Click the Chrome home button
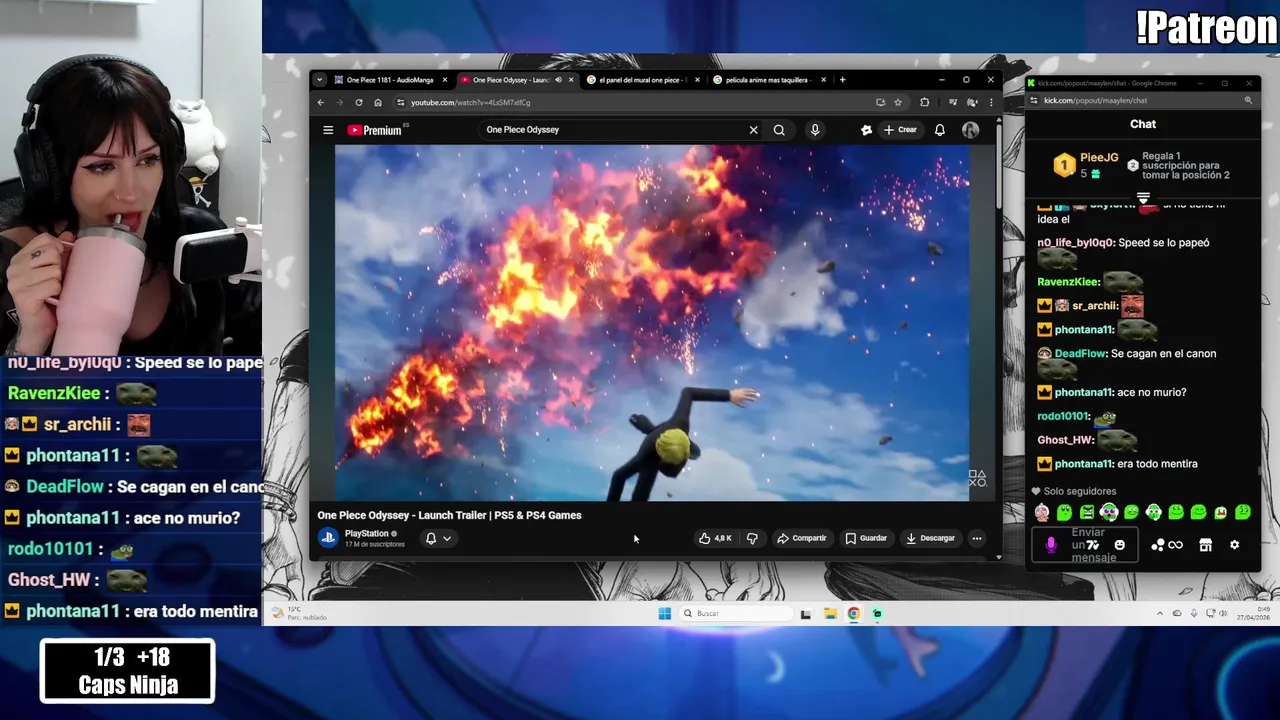 tap(378, 102)
